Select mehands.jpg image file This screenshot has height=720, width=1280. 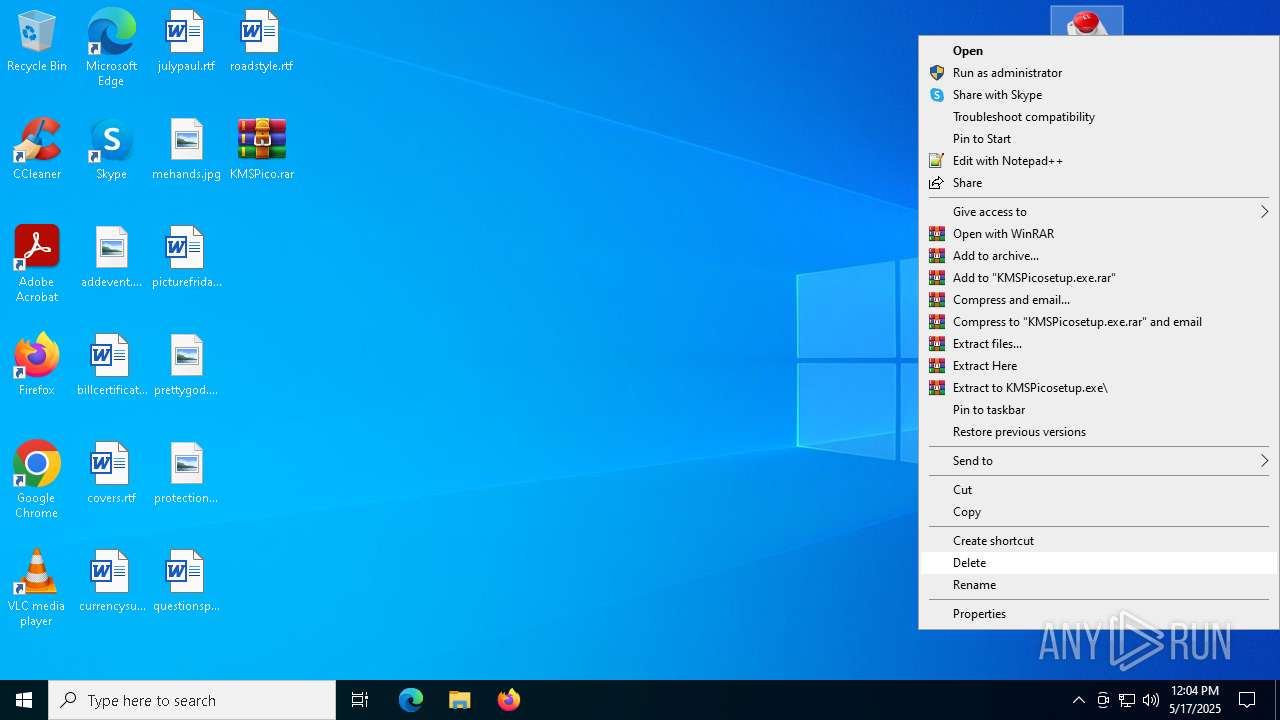(186, 150)
